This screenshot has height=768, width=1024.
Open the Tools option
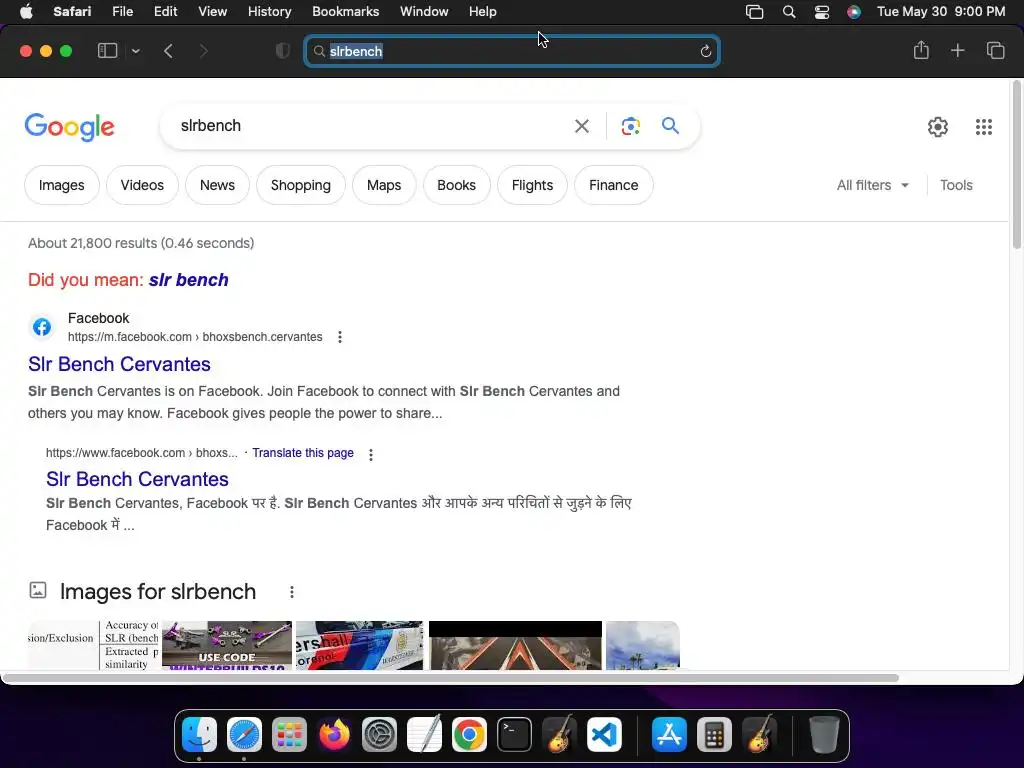coord(956,185)
